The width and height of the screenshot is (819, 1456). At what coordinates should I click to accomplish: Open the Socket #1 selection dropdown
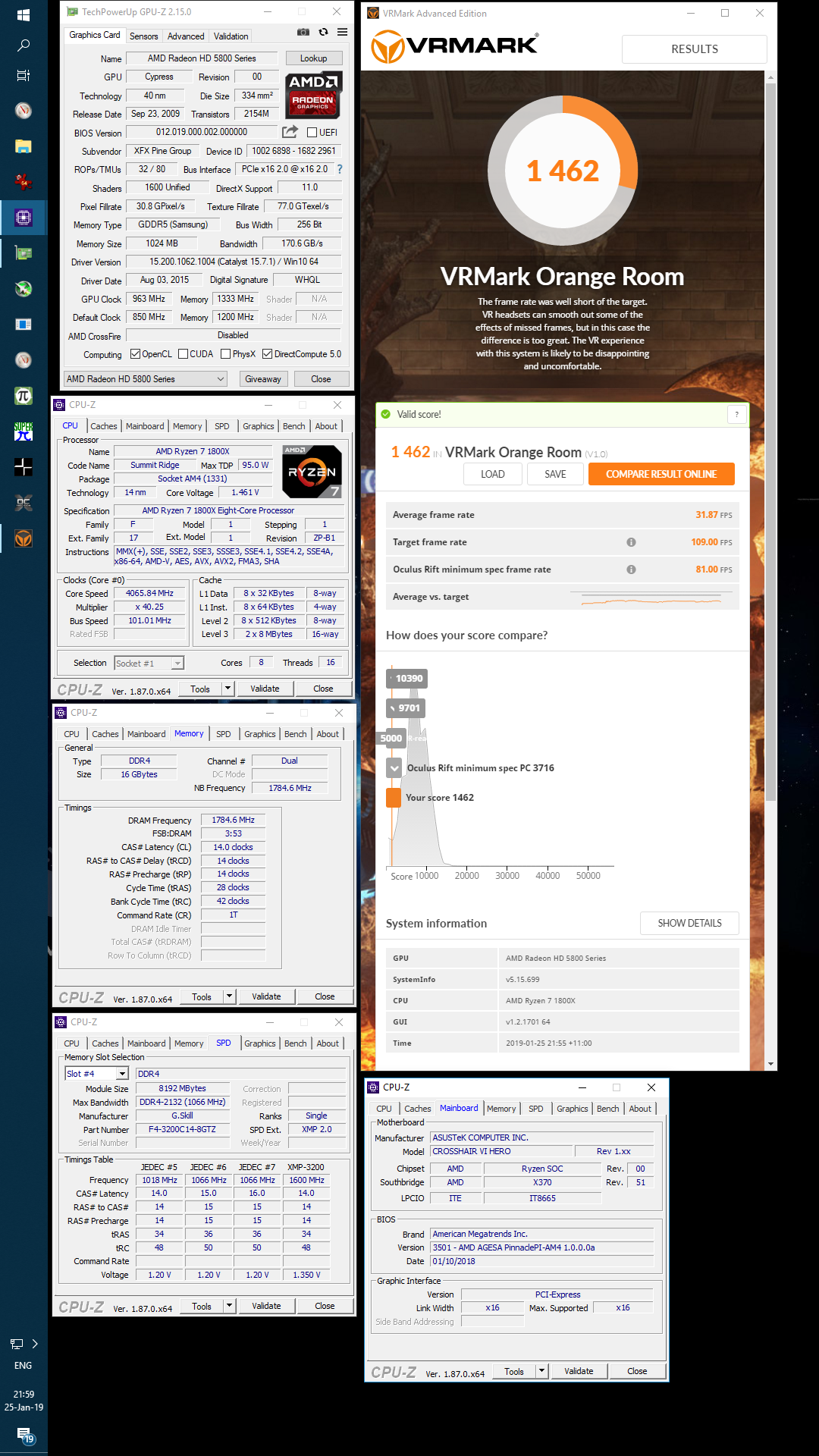click(x=149, y=664)
